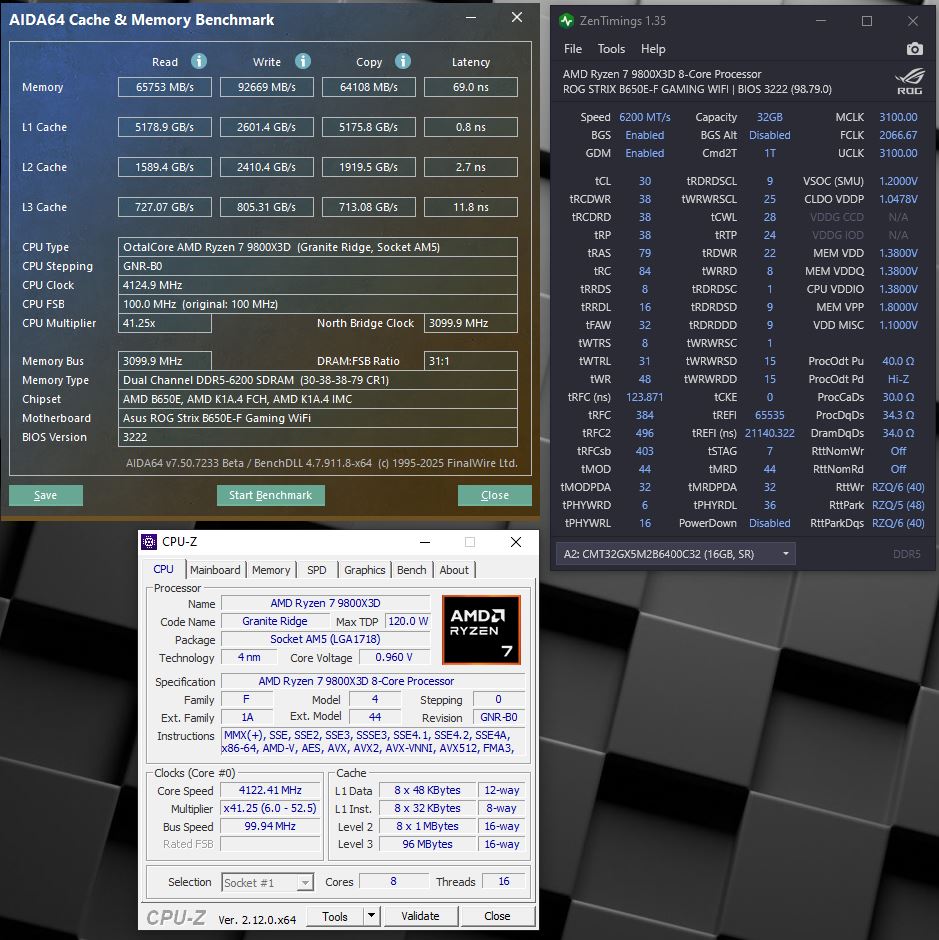Click the Memory Copy value 64108 MB/s
The width and height of the screenshot is (939, 940).
(x=369, y=87)
